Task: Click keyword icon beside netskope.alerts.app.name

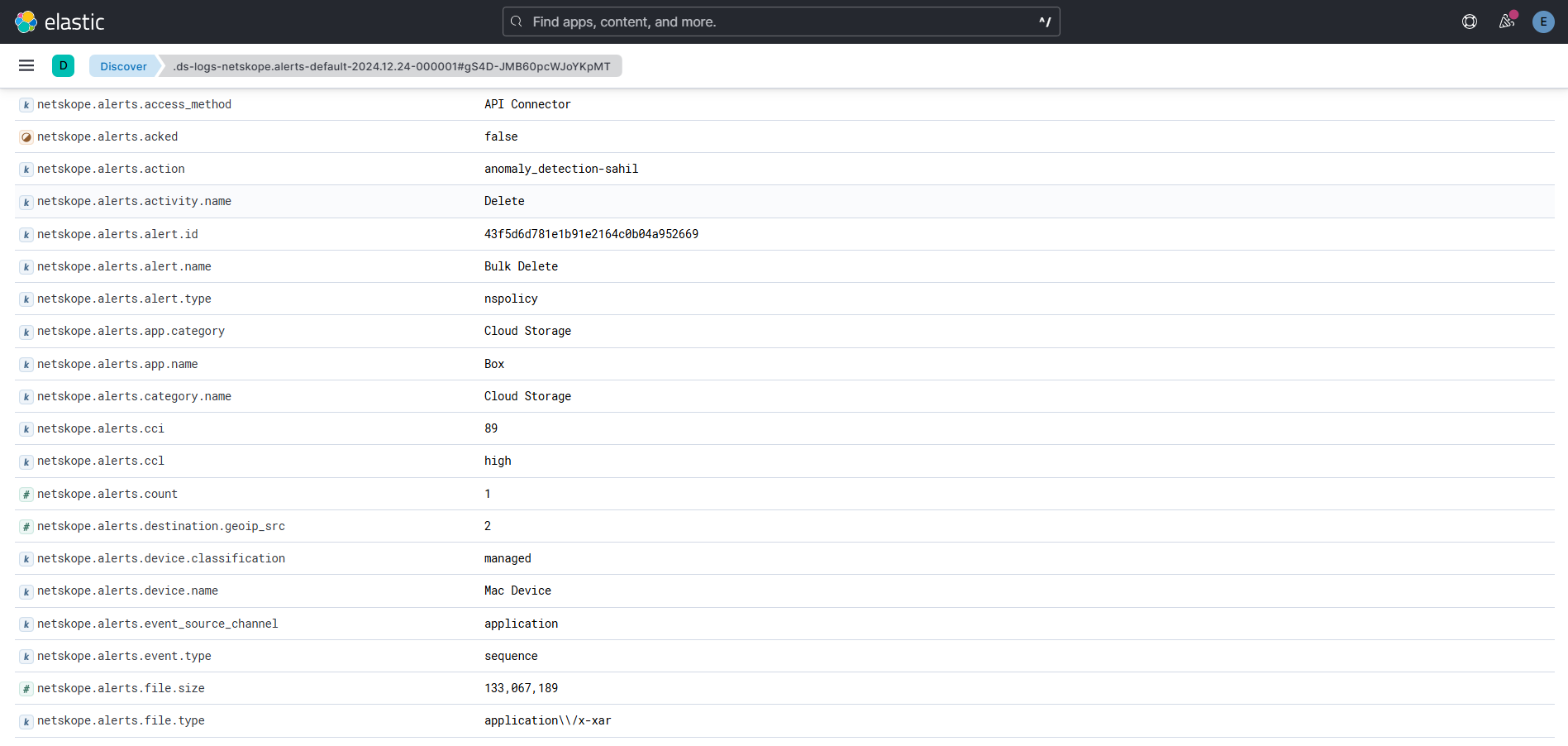Action: click(26, 365)
